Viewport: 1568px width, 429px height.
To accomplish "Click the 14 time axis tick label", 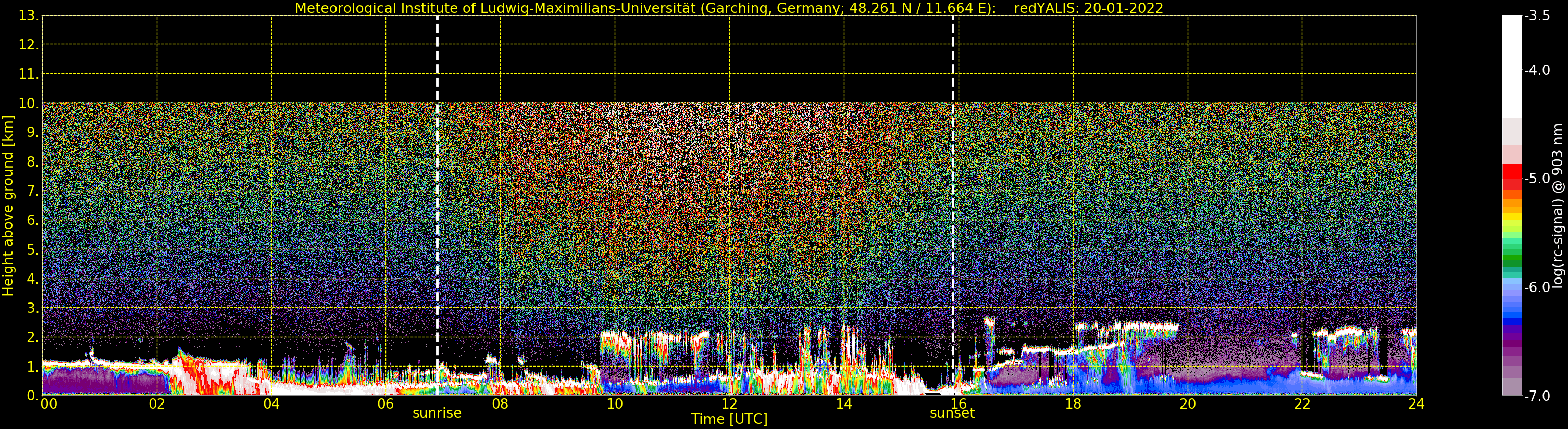I will pos(844,404).
